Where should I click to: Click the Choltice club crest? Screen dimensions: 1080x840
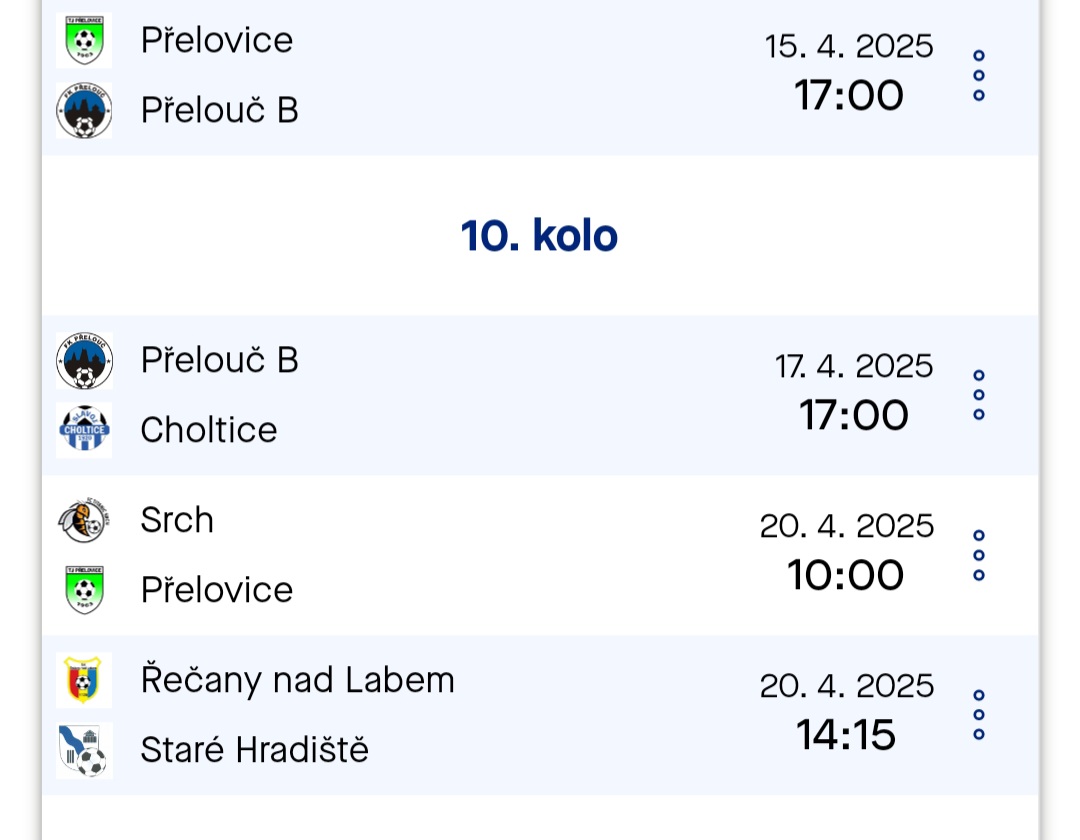(x=84, y=430)
